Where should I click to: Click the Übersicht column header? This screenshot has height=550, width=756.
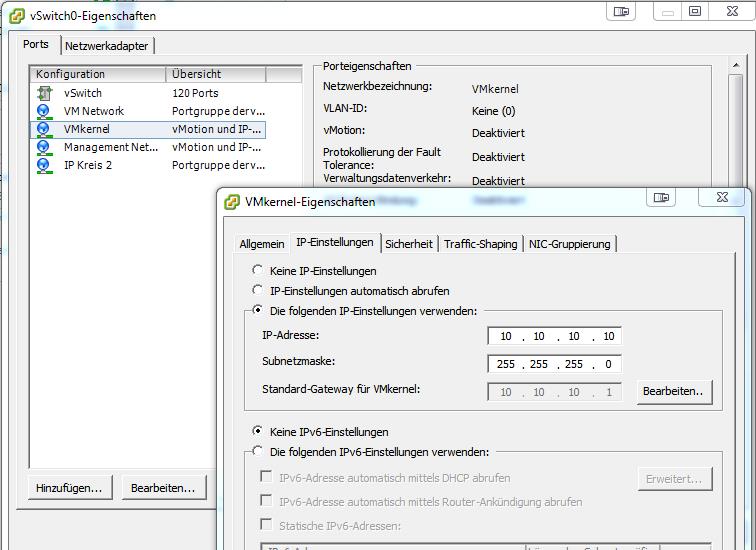(215, 74)
